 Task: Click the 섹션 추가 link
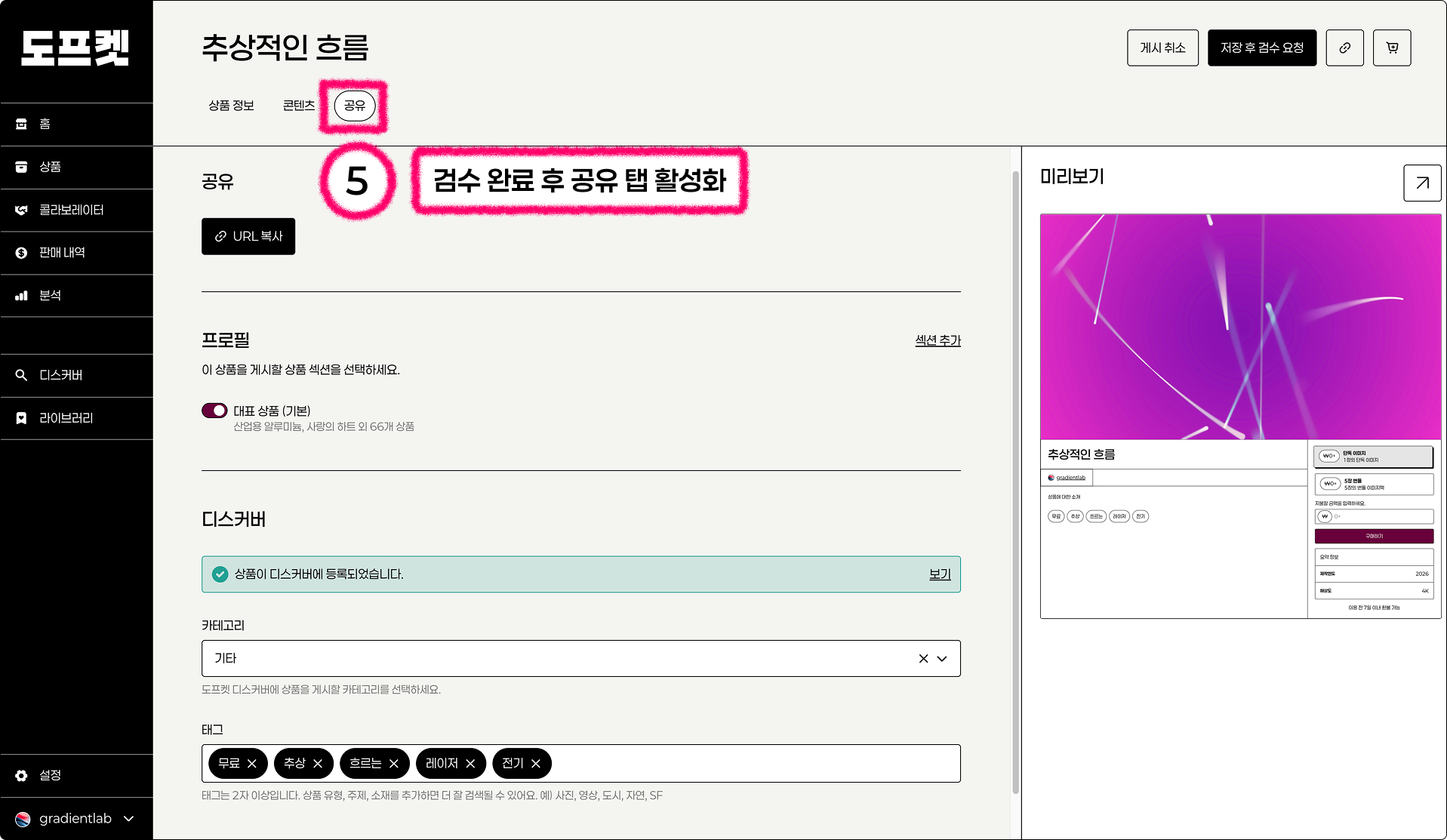pyautogui.click(x=937, y=340)
